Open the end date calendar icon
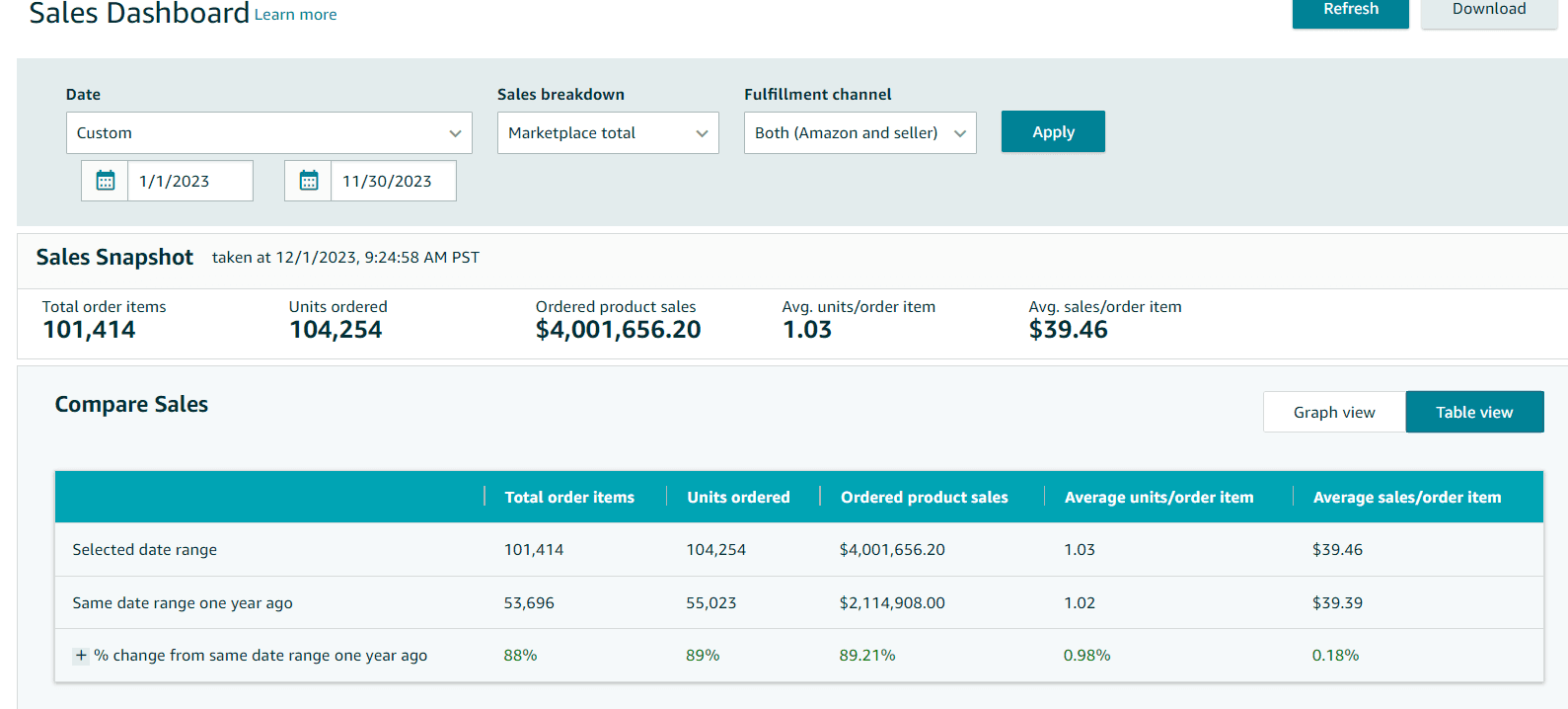Image resolution: width=1568 pixels, height=709 pixels. [309, 181]
